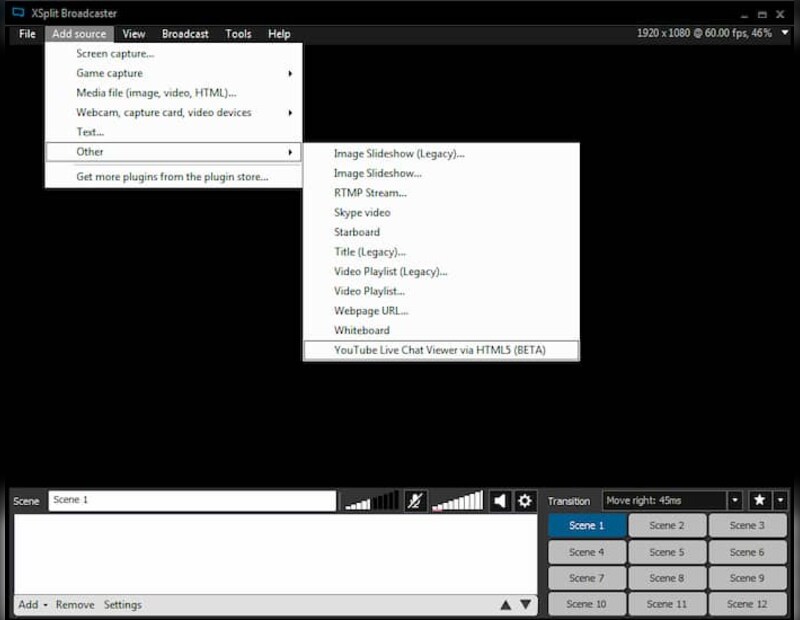Screen dimensions: 800x620
Task: Toggle the microphone mute icon
Action: tap(415, 501)
